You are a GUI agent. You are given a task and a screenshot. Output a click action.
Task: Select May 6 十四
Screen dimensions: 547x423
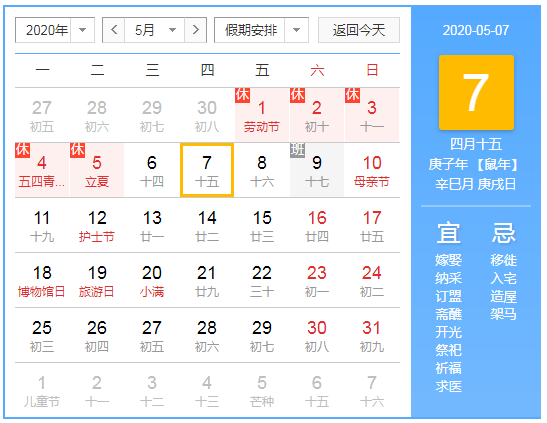[x=152, y=170]
